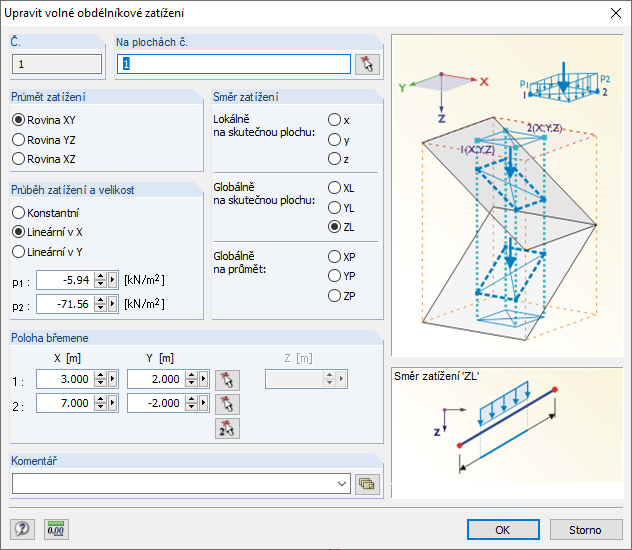Cancel dialog with Storno button
Screen dimensions: 632x550
click(x=586, y=529)
